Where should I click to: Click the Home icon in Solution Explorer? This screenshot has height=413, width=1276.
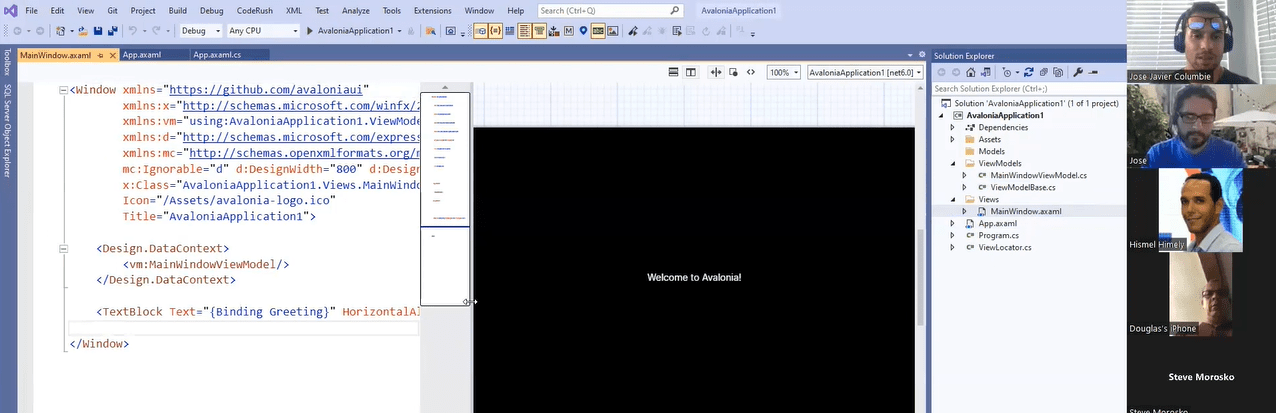pos(971,72)
